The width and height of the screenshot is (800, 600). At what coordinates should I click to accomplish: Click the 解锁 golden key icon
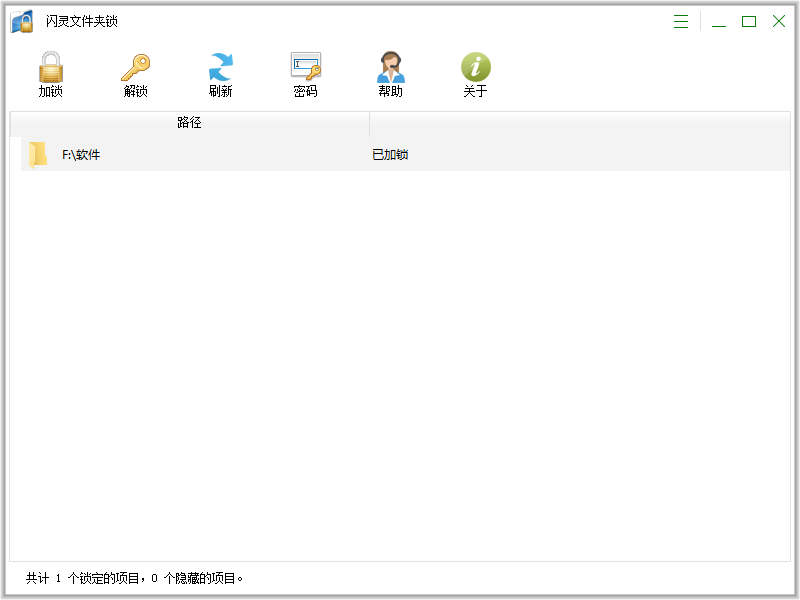(135, 68)
